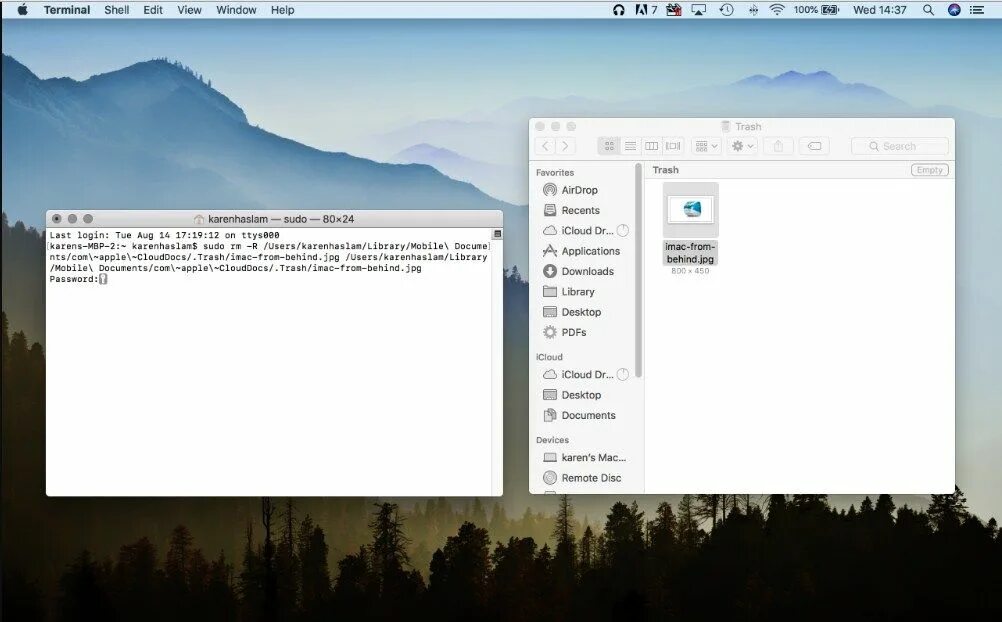The width and height of the screenshot is (1002, 622).
Task: Click the Trash path bar label
Action: click(665, 170)
